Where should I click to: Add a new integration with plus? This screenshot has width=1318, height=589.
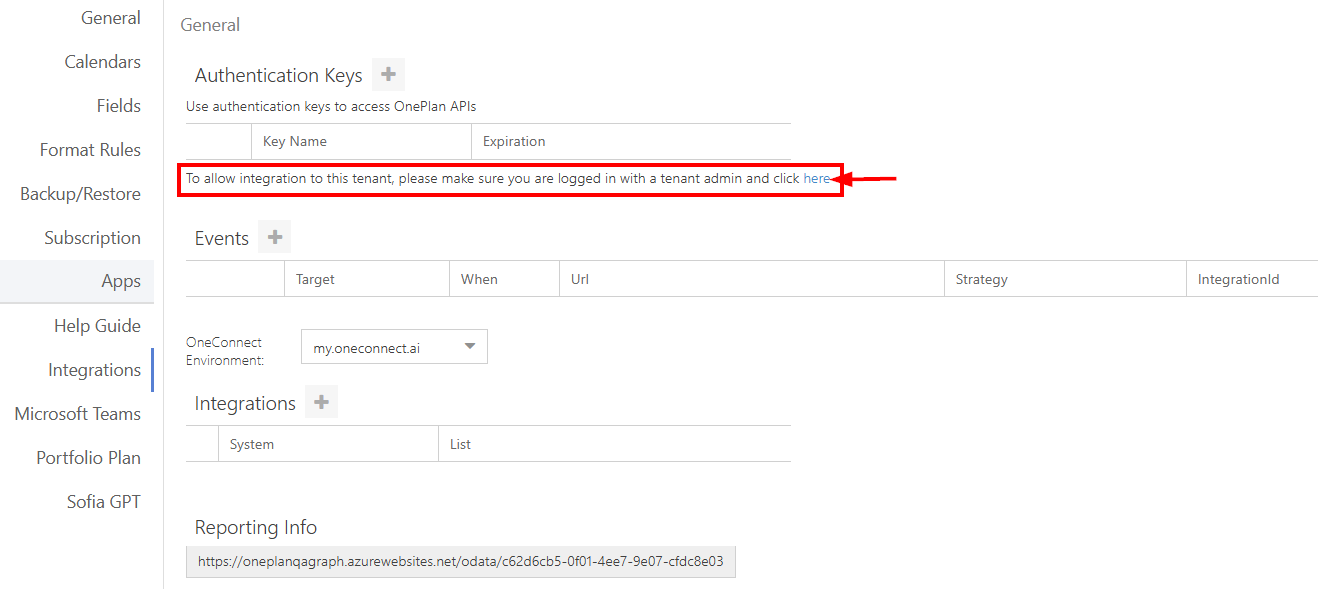coord(321,402)
